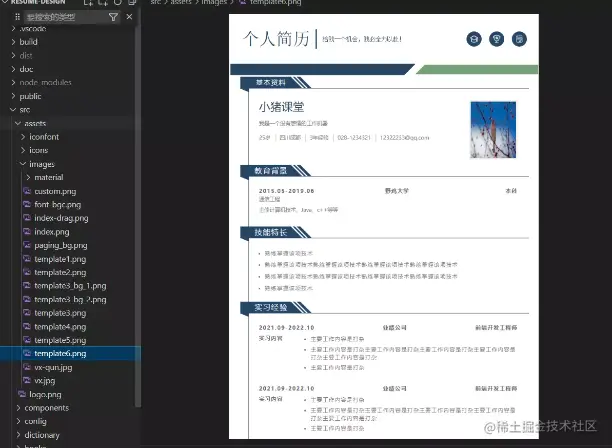
Task: Grab the find widget drag handle dots
Action: (x=17, y=17)
